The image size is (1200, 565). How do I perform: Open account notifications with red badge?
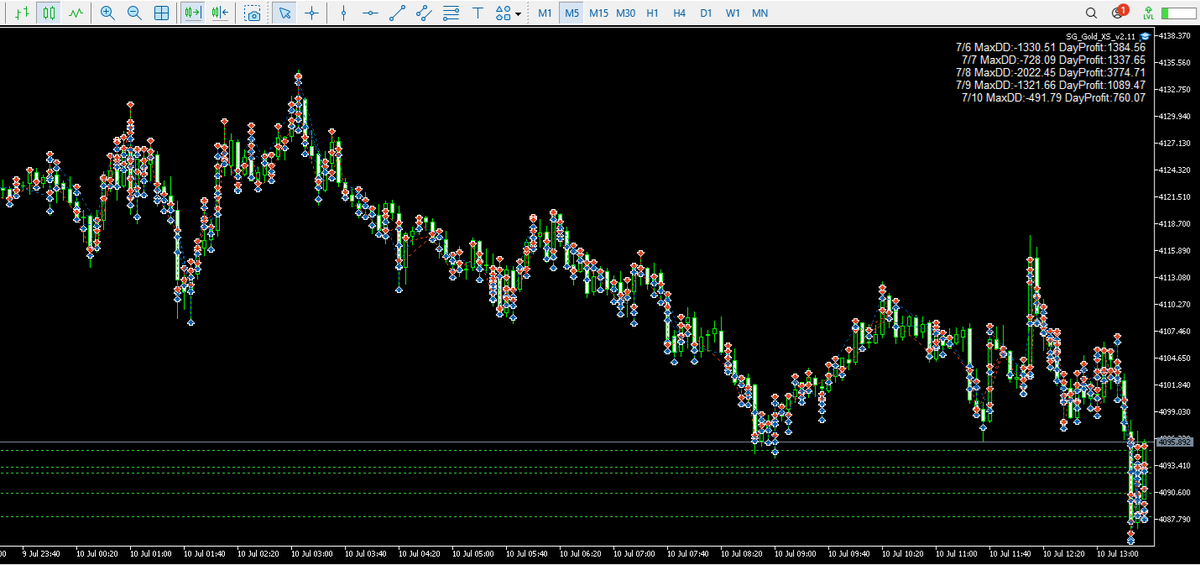click(1119, 12)
